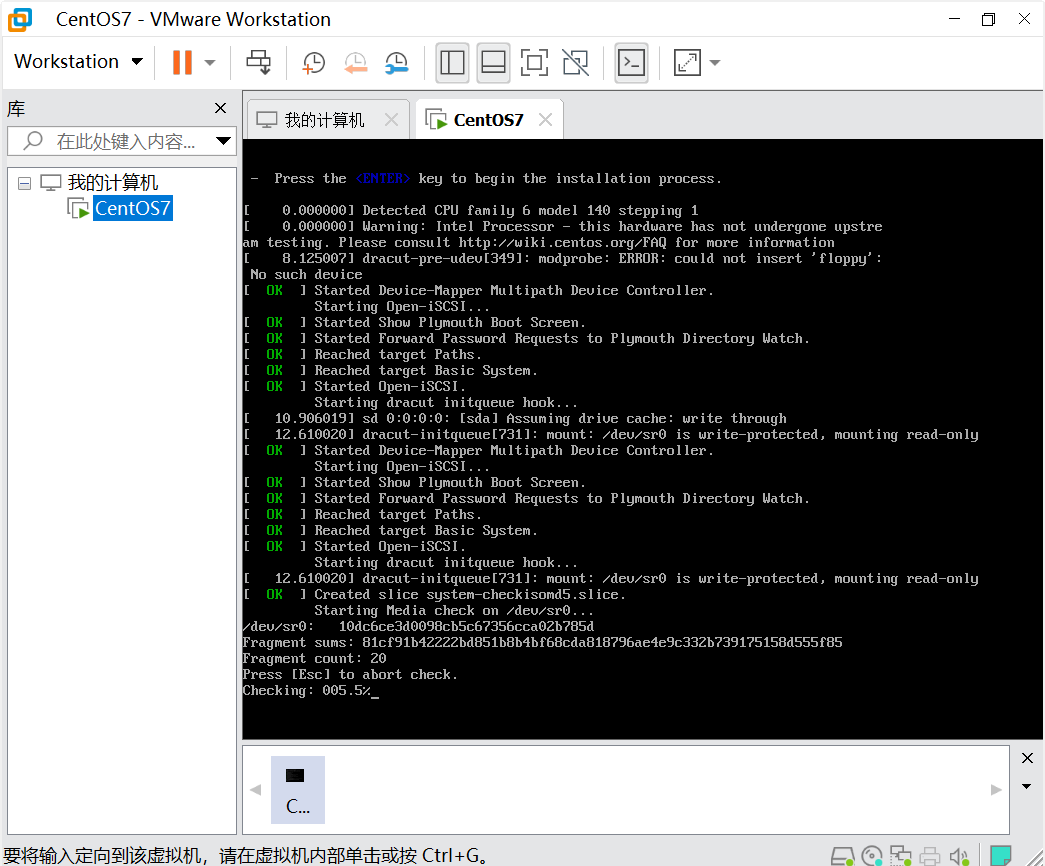Open the stretch guest dropdown arrow
1045x866 pixels.
(x=715, y=63)
